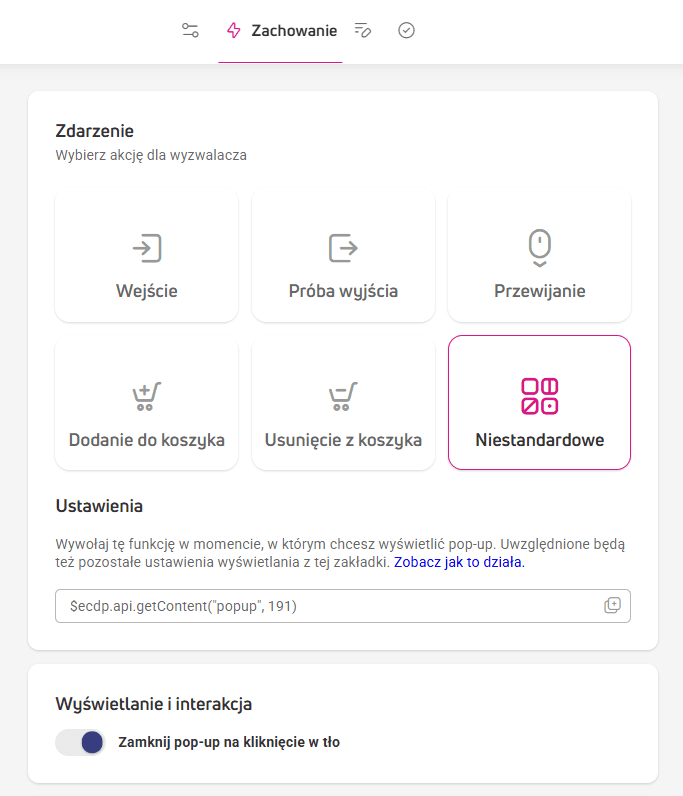This screenshot has width=683, height=796.
Task: Click the pink custom grid icon
Action: [x=540, y=396]
